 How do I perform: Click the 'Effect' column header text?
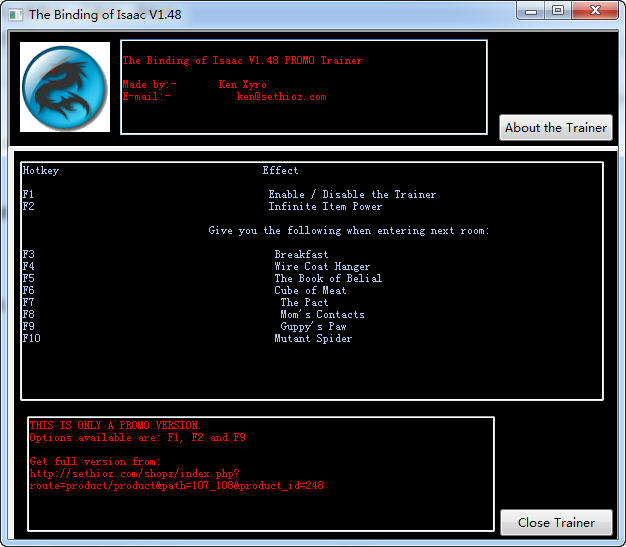point(280,170)
